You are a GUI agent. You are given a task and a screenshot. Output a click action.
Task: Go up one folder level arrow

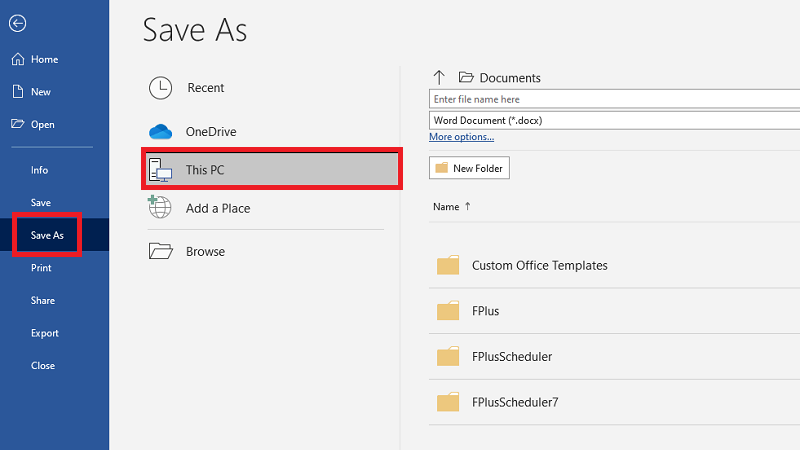coord(438,78)
